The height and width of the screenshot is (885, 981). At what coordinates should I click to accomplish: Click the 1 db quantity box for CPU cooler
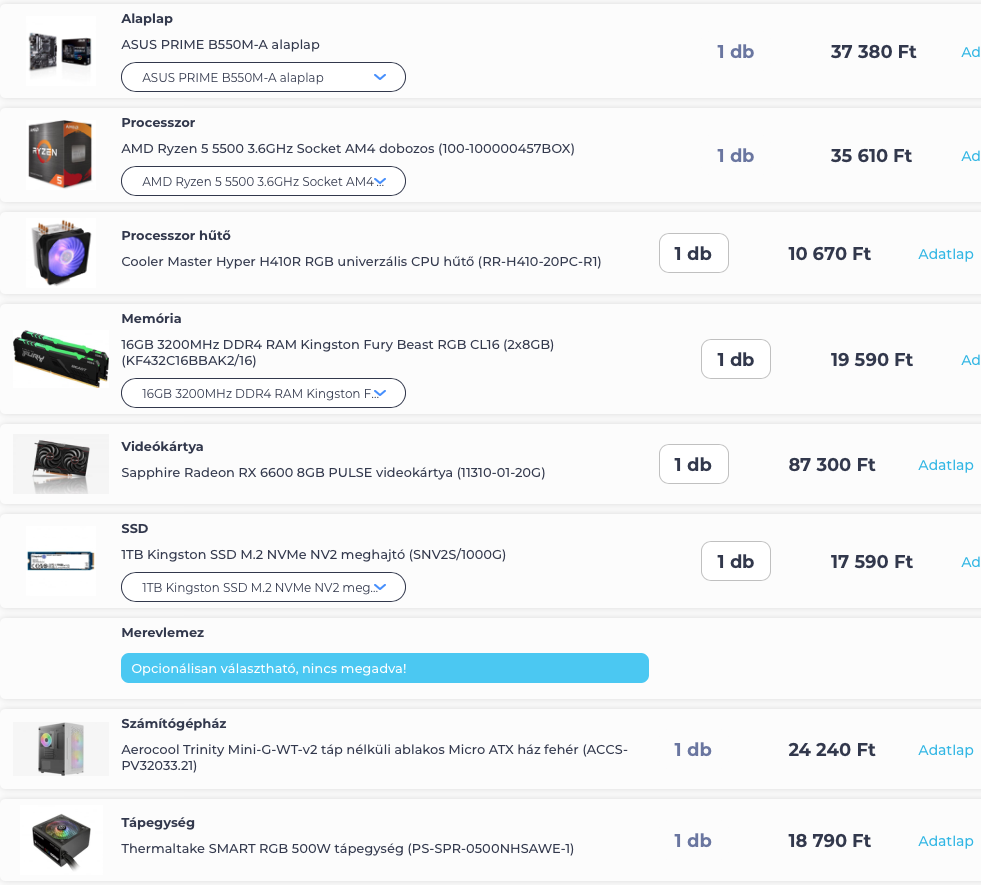pos(693,253)
